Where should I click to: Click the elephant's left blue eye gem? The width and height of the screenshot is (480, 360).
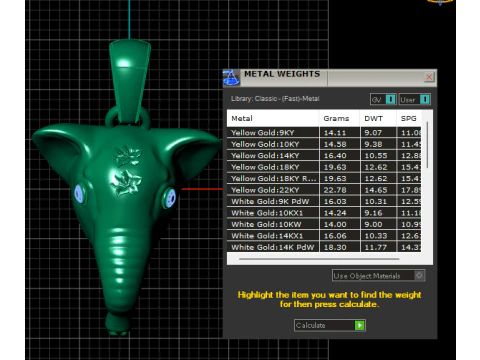pyautogui.click(x=79, y=193)
